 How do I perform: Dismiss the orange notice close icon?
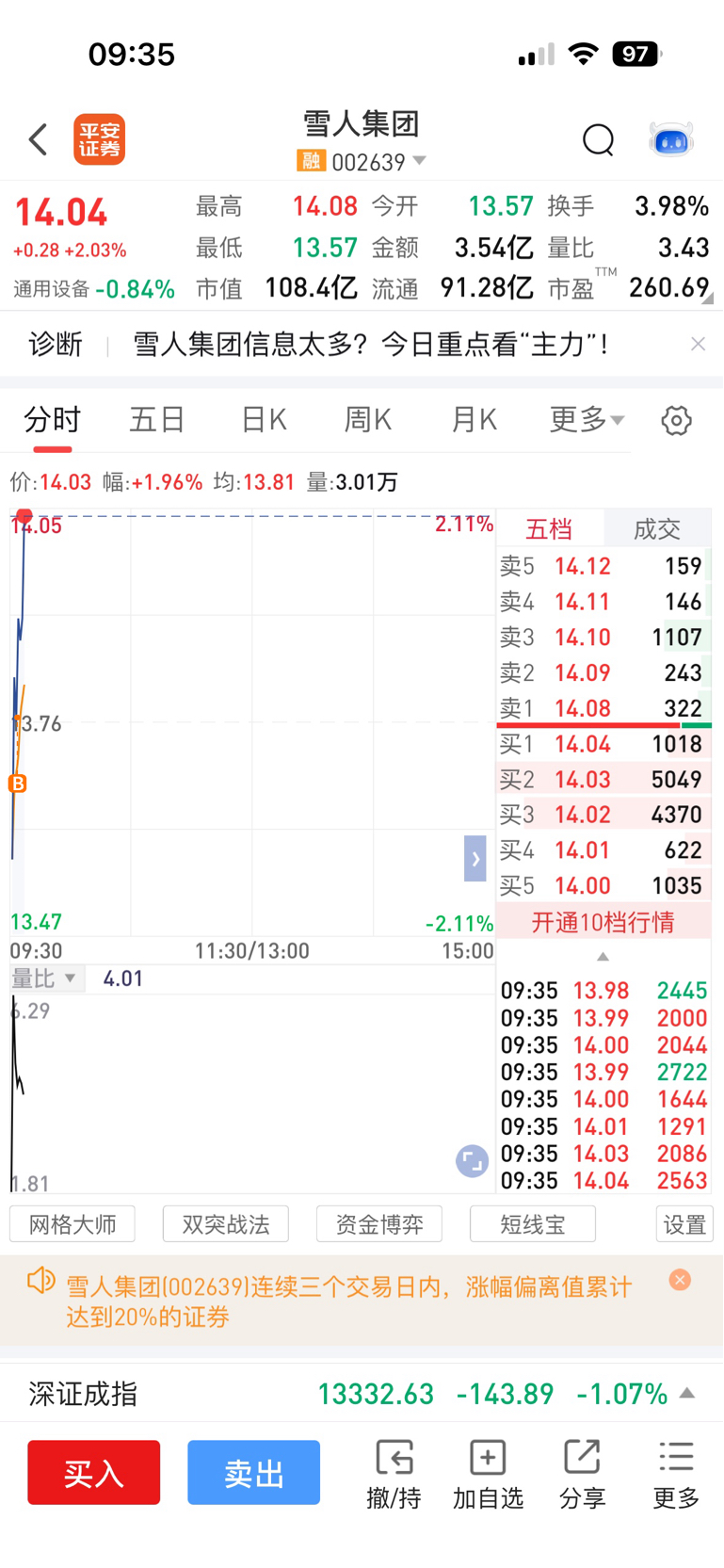[x=680, y=1280]
